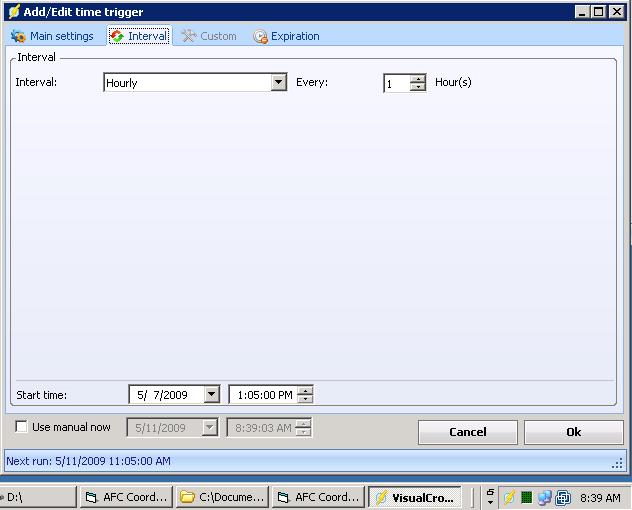This screenshot has width=632, height=510.
Task: Open the C:\Docume... taskbar folder window
Action: (x=222, y=497)
